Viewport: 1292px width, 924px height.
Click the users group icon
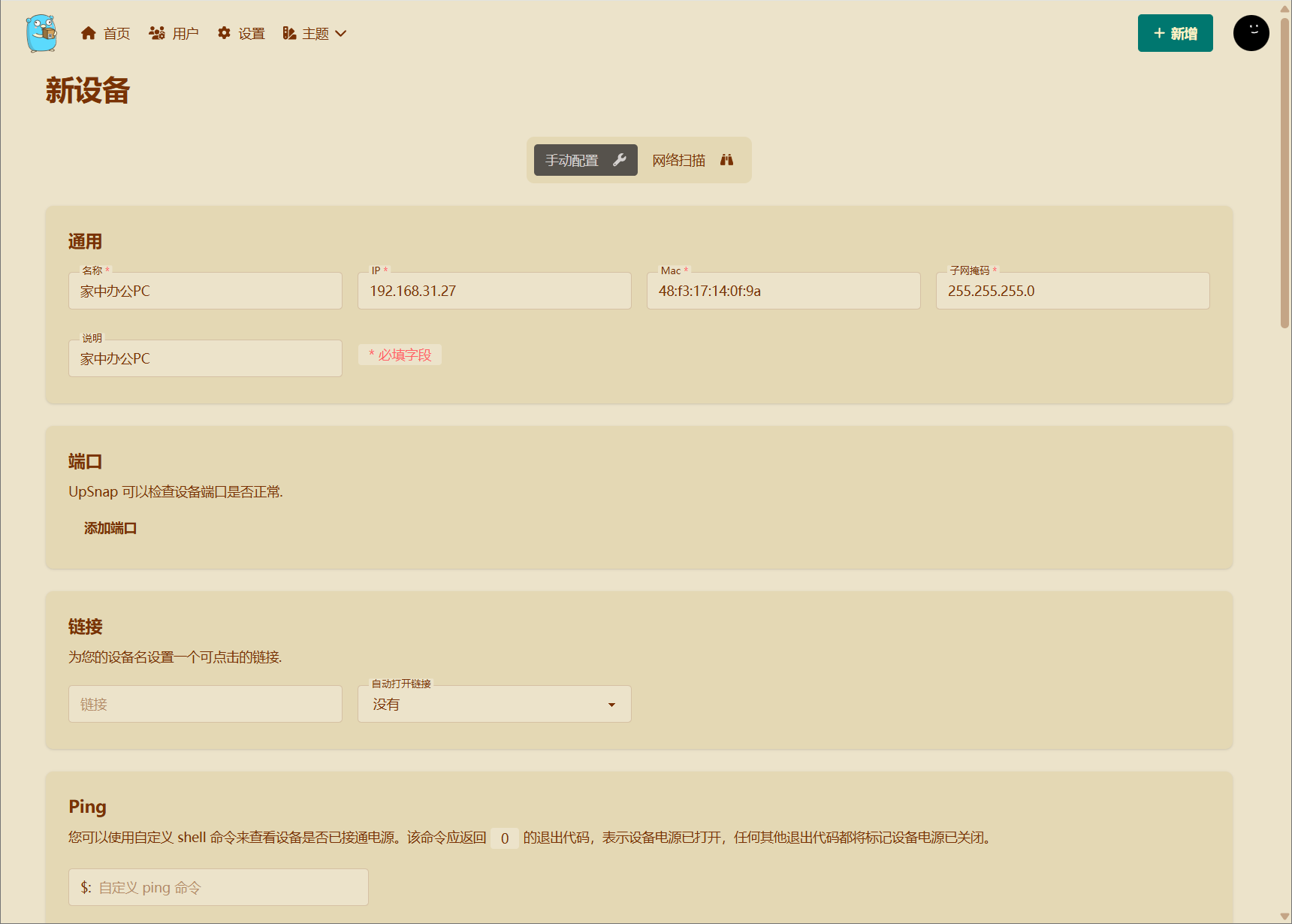tap(157, 33)
